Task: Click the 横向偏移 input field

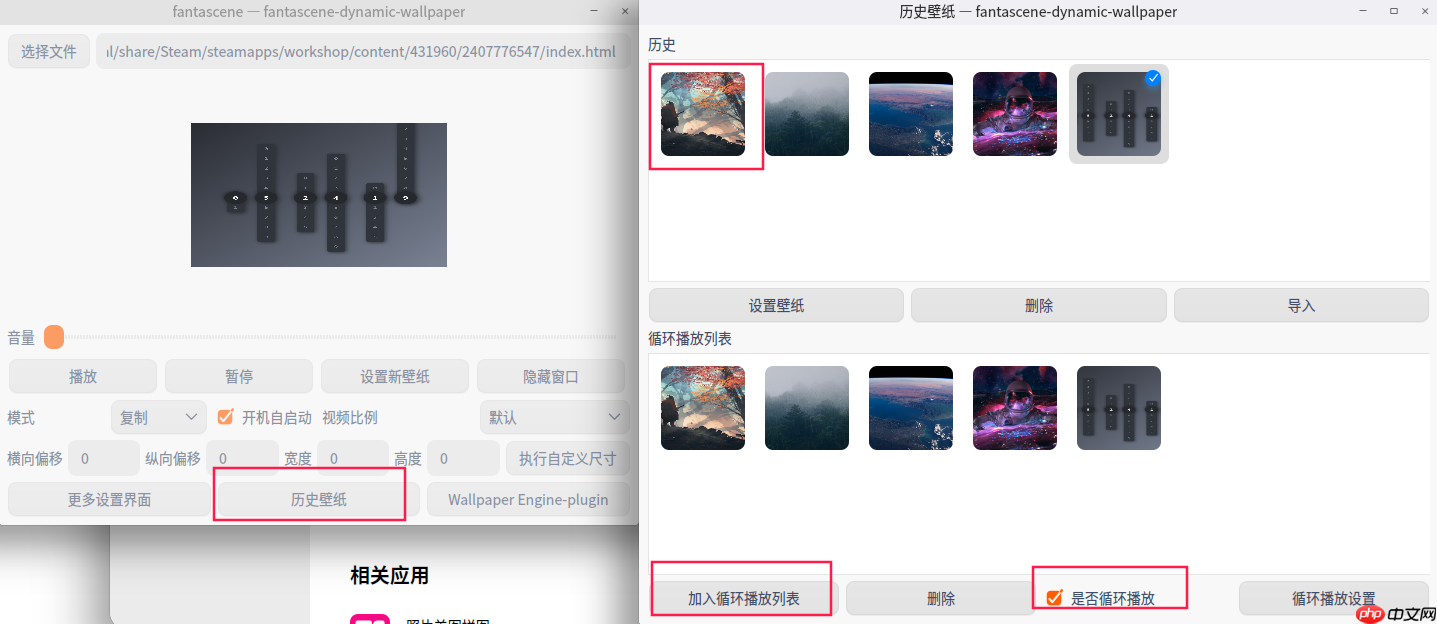Action: 104,458
